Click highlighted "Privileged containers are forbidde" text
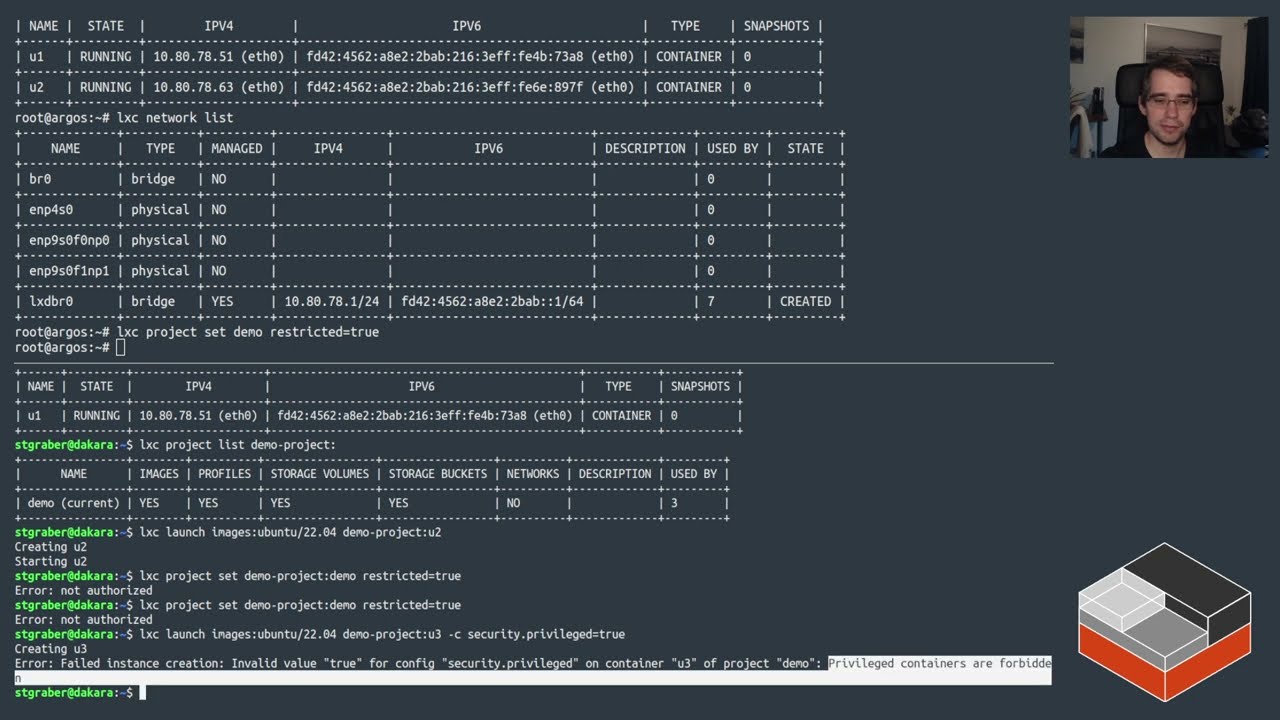 coord(939,663)
